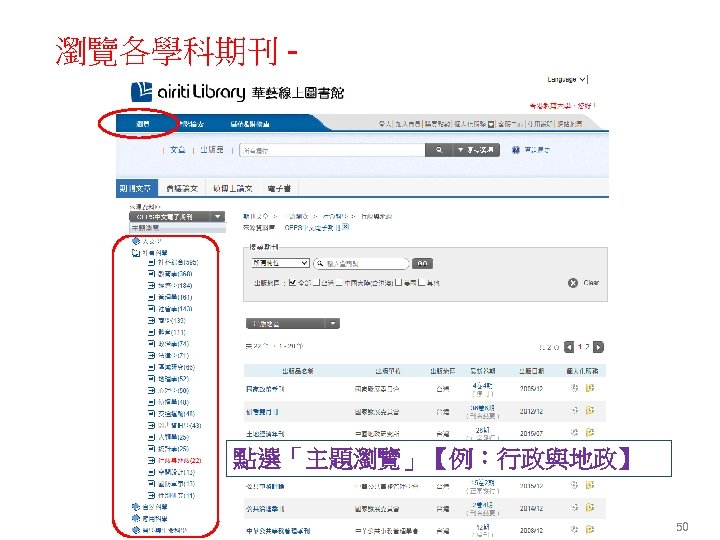Tick the 全部 region checkbox

tap(292, 282)
